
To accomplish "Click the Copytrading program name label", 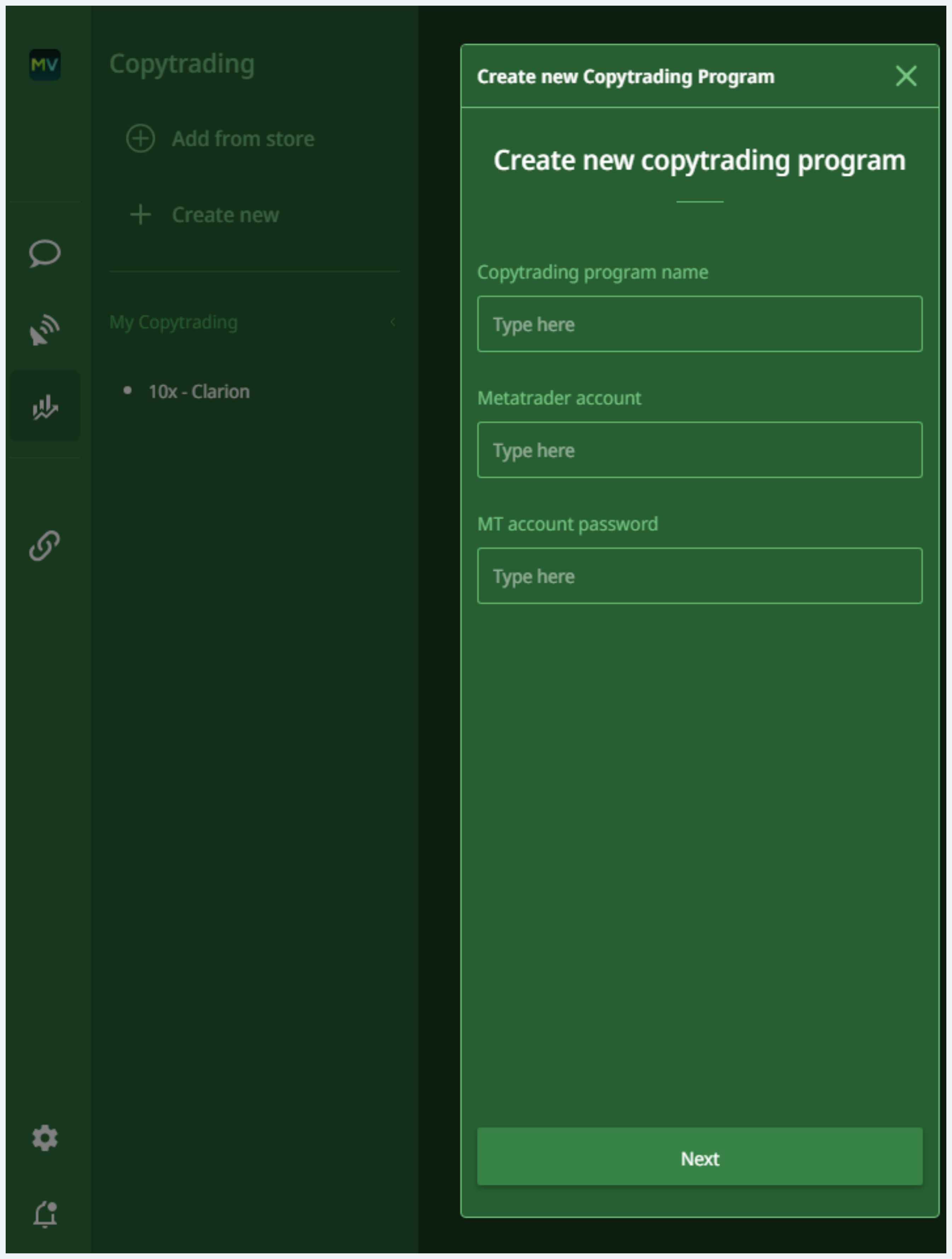I will (592, 273).
